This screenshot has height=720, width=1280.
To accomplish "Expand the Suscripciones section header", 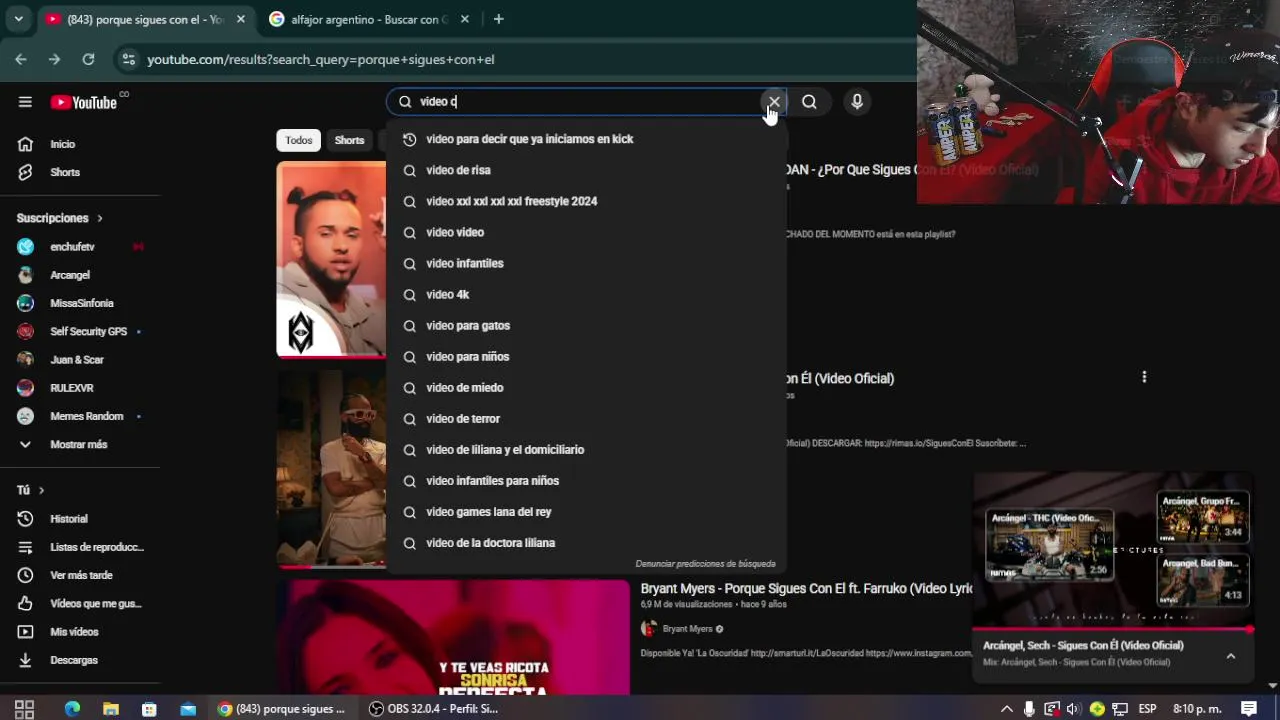I will coord(60,218).
